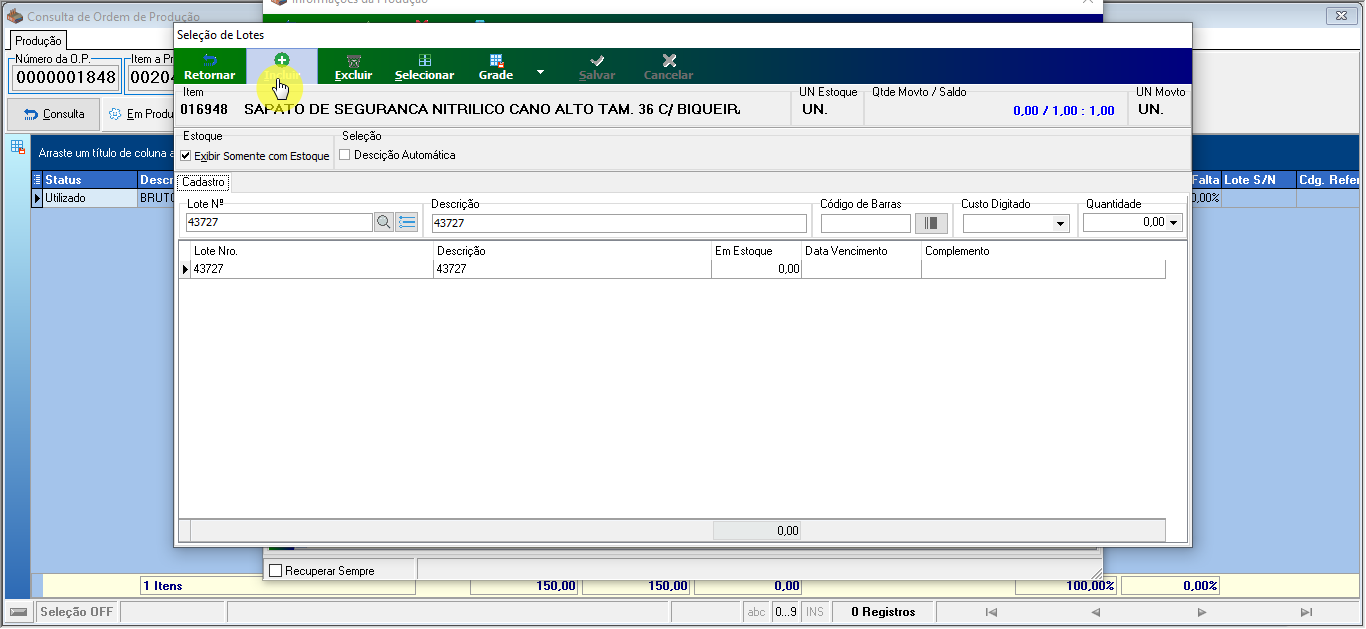1366x629 pixels.
Task: Click the magnifier next to Lote Nº
Action: pyautogui.click(x=384, y=223)
